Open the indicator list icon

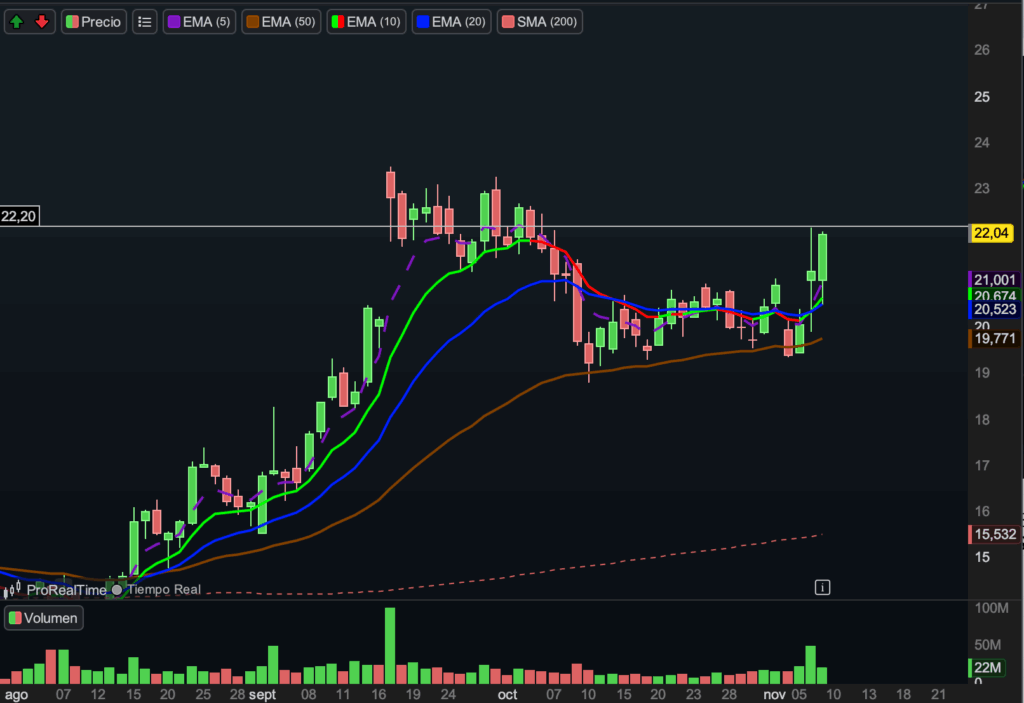tap(145, 21)
